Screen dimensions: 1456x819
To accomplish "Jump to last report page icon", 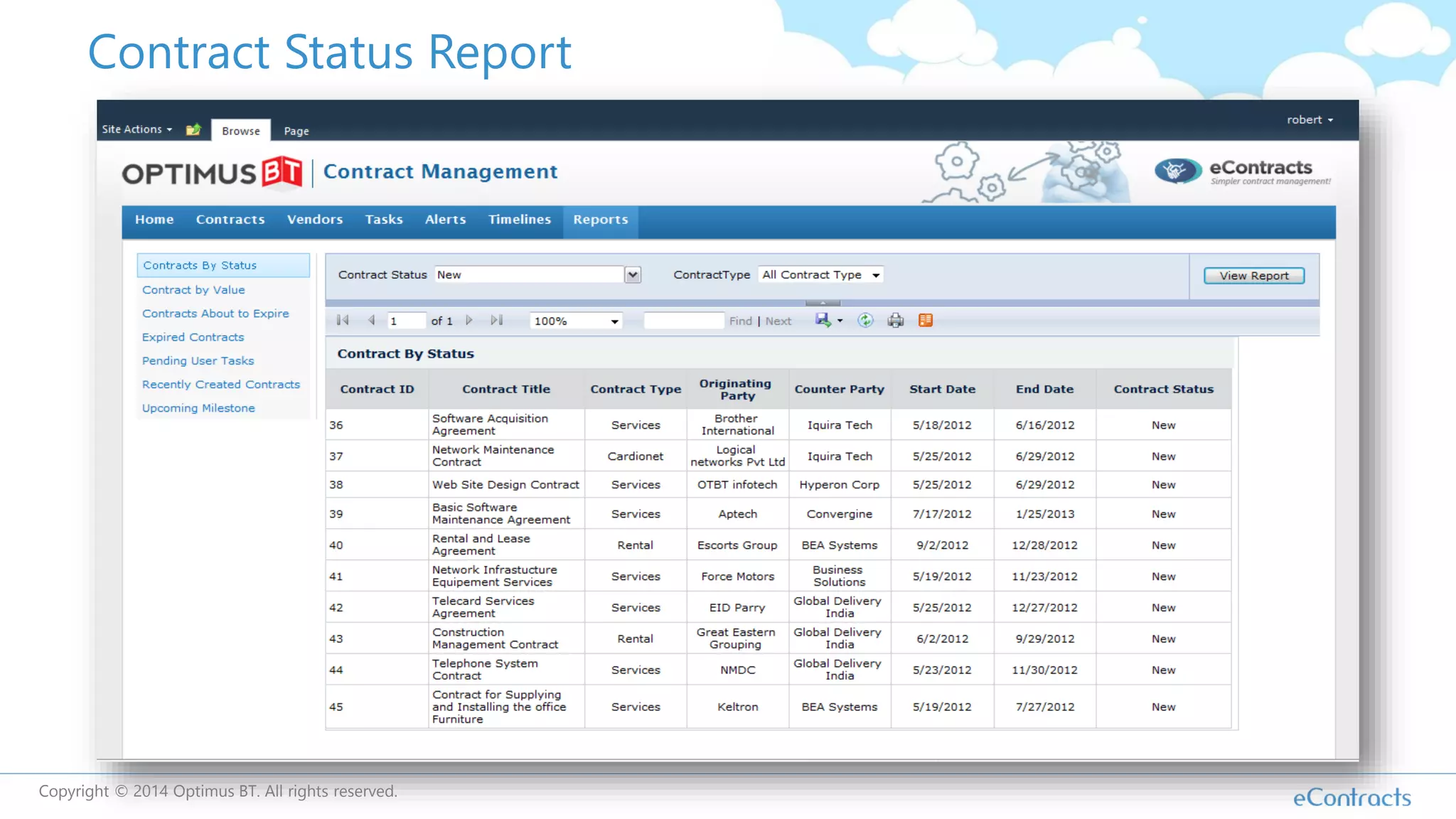I will click(x=497, y=321).
